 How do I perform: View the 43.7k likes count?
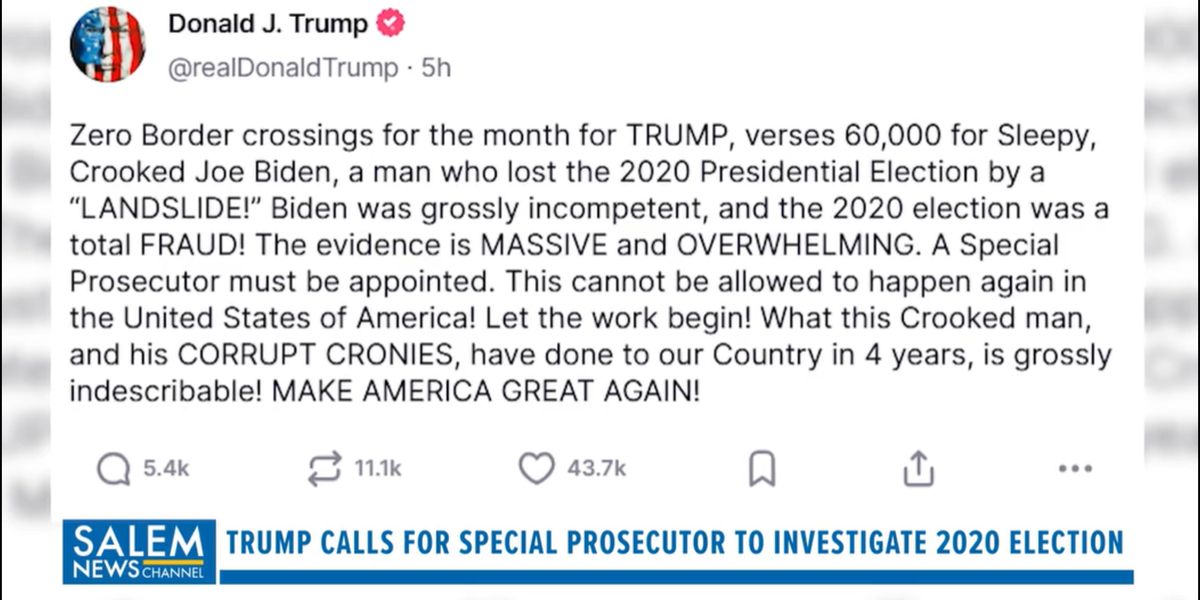596,468
